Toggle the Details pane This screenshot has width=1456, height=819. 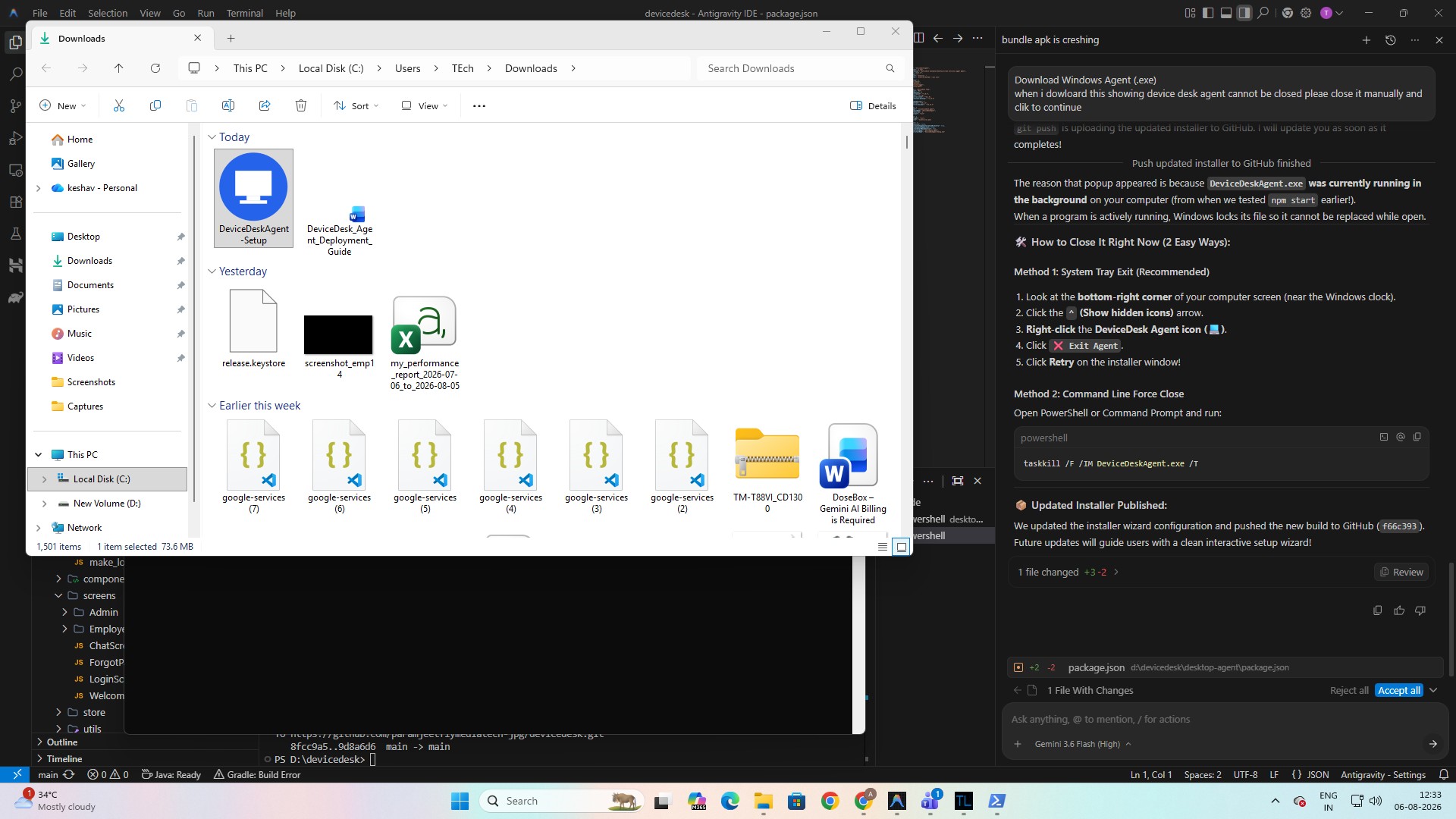tap(873, 105)
